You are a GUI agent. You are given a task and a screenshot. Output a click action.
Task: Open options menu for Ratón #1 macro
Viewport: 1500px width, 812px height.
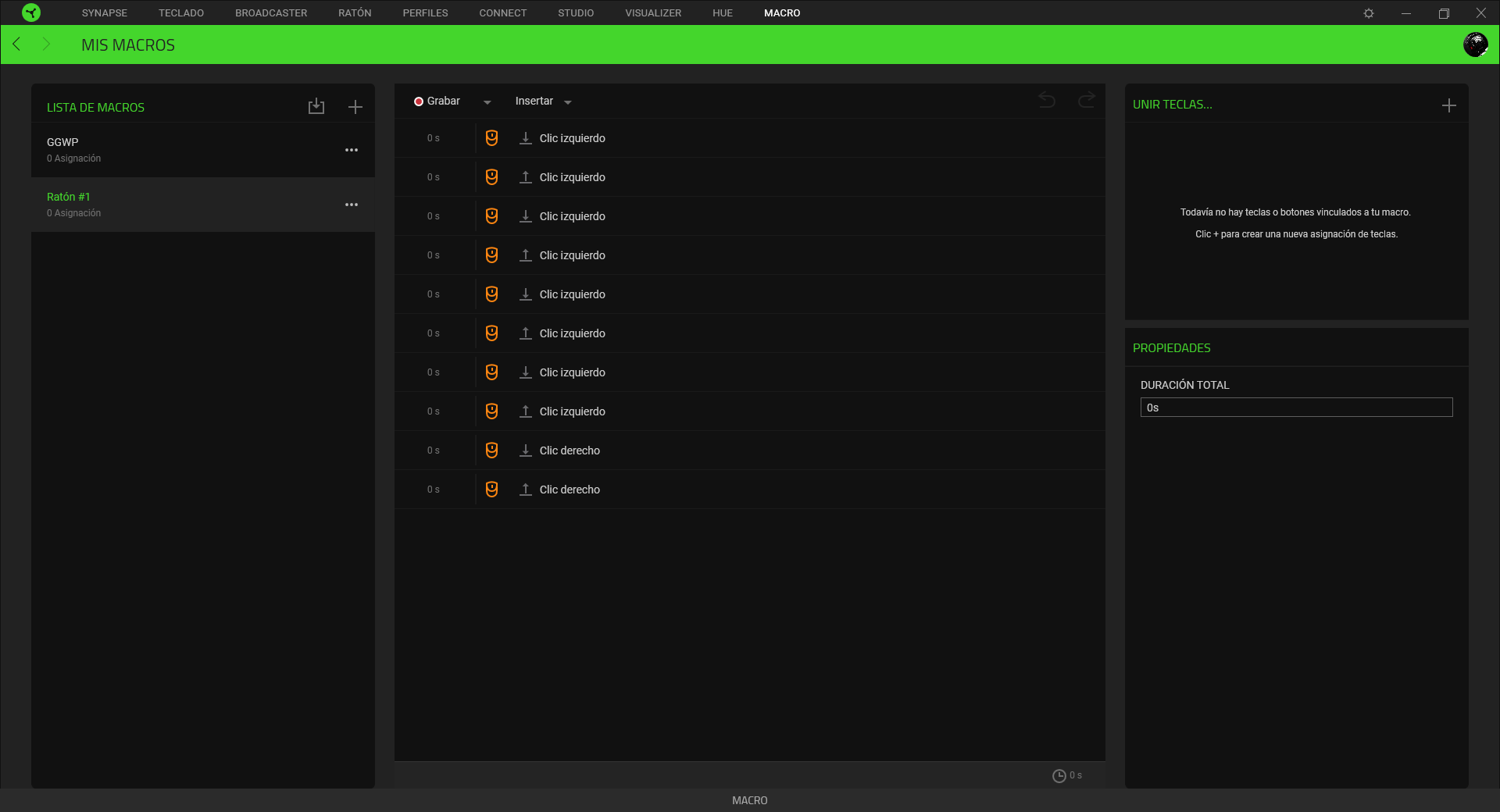[x=352, y=205]
